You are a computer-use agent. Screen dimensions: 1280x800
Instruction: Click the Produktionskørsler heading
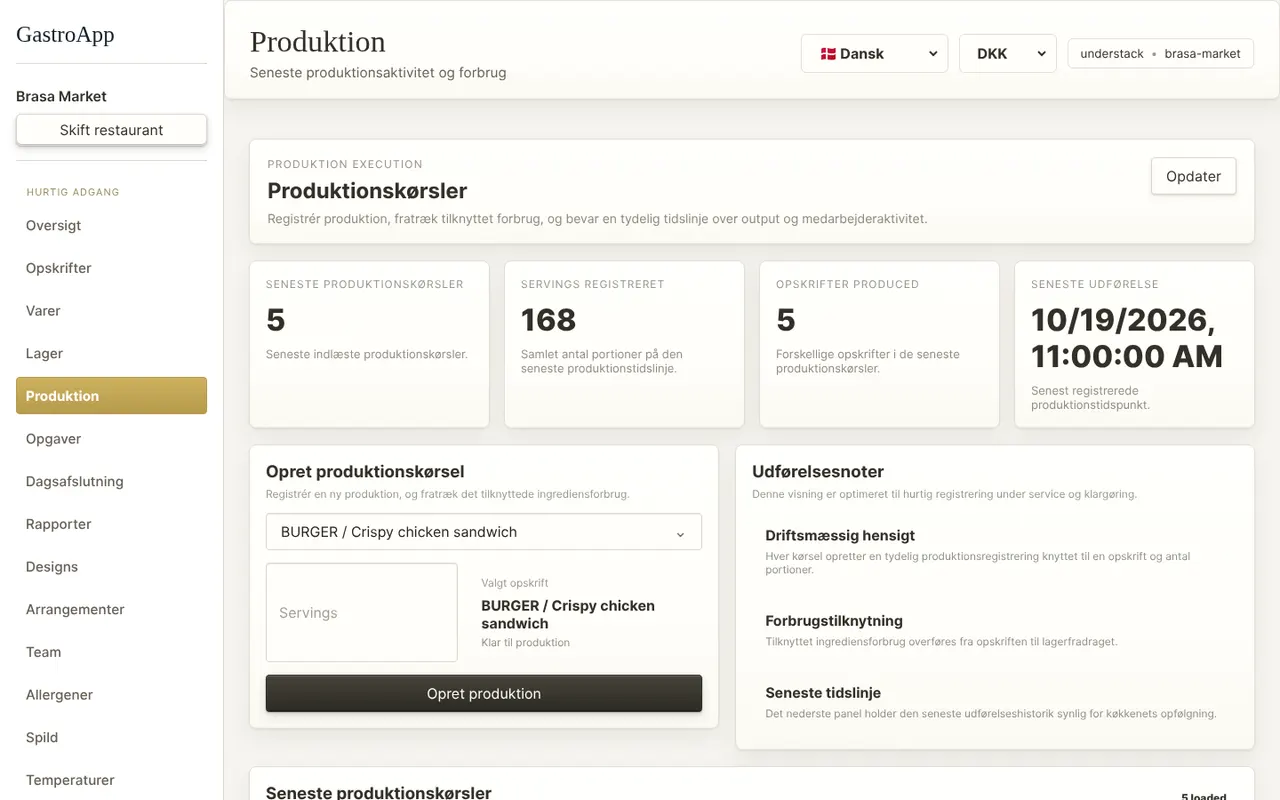(367, 190)
